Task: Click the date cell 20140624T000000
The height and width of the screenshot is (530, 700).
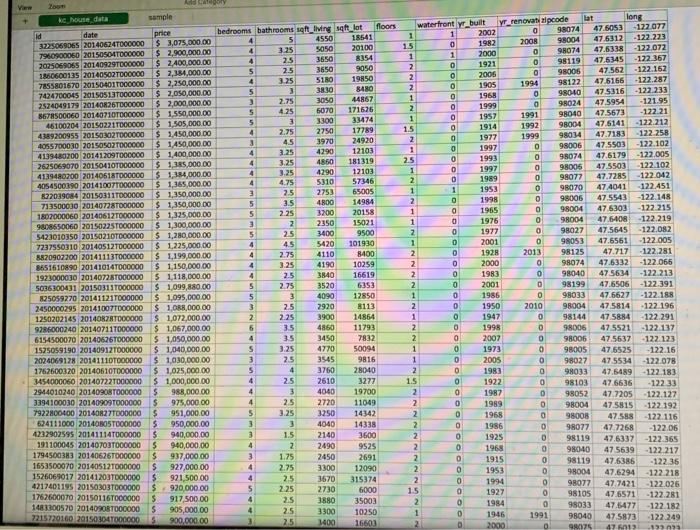Action: tap(116, 44)
